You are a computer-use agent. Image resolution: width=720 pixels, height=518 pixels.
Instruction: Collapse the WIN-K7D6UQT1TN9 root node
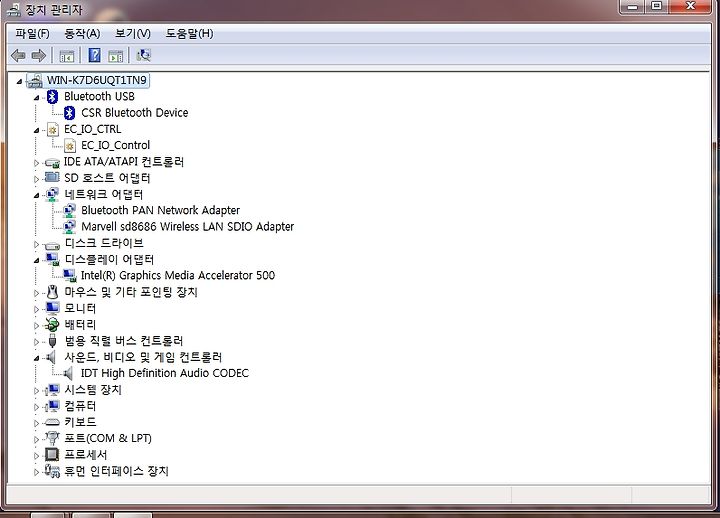[19, 82]
